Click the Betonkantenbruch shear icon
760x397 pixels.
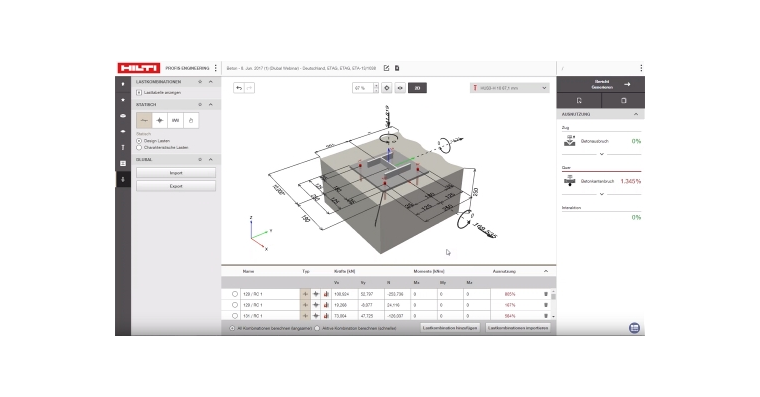[x=570, y=181]
